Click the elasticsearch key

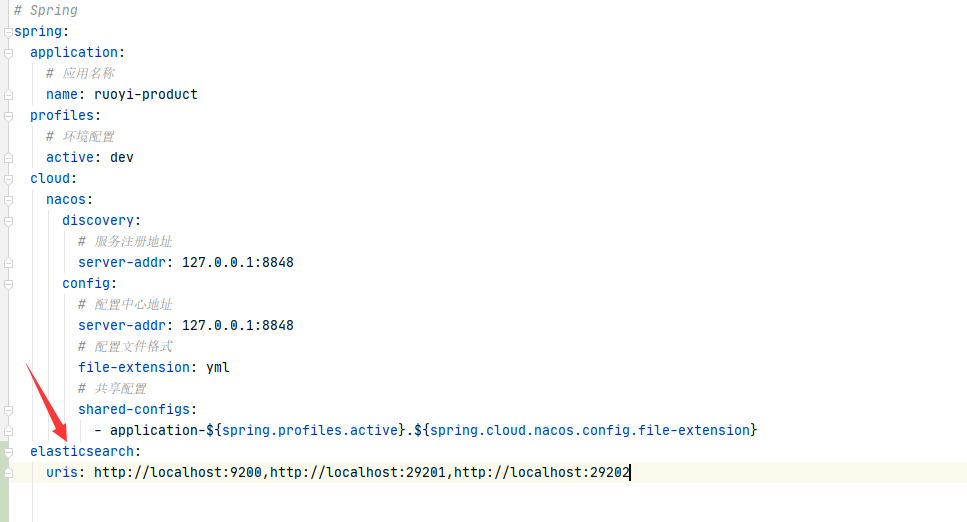[81, 451]
